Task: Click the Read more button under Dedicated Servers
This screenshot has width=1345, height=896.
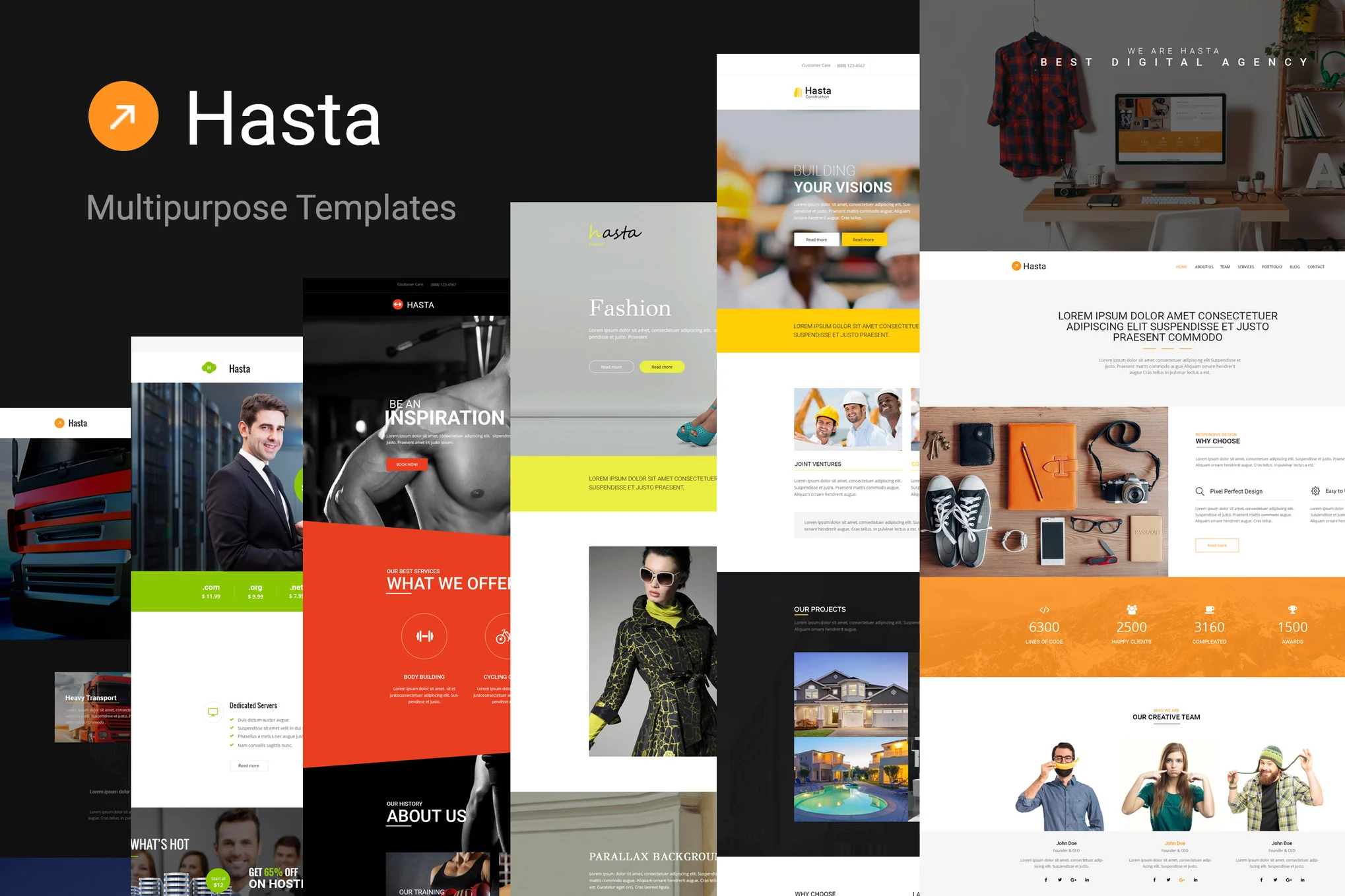Action: [248, 766]
